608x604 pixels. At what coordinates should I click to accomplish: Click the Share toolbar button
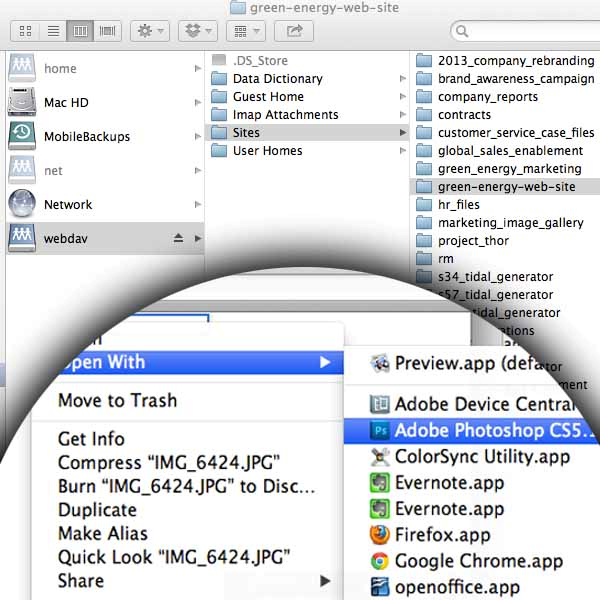(294, 31)
